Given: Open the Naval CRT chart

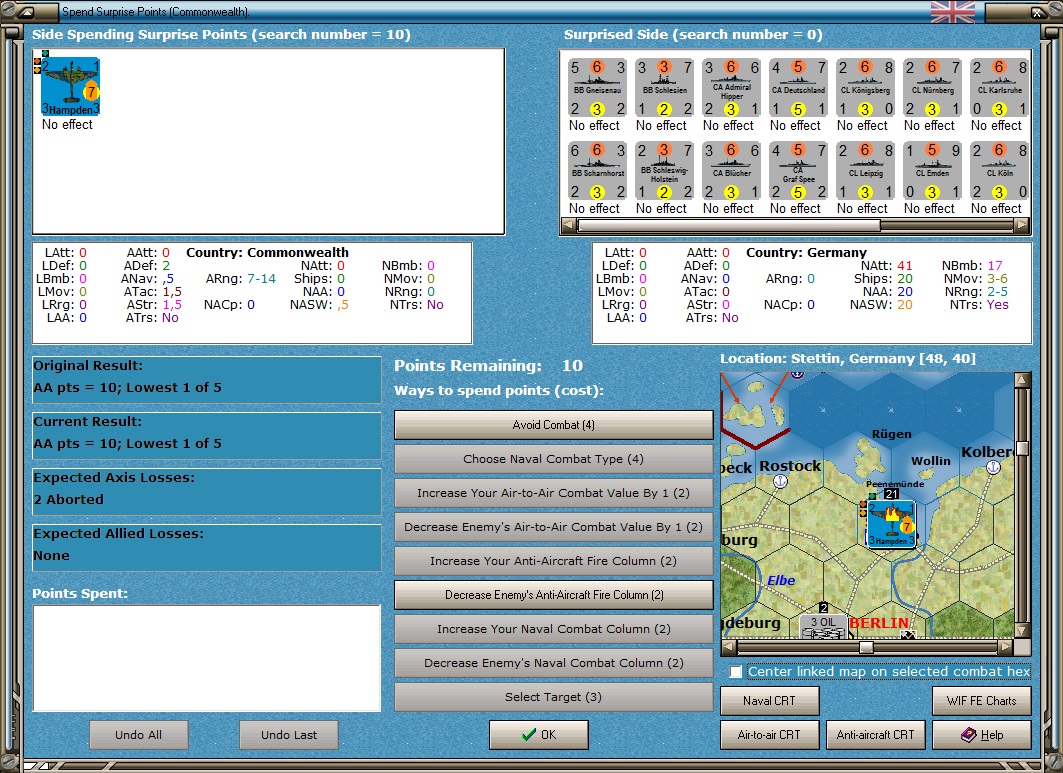Looking at the screenshot, I should click(769, 701).
